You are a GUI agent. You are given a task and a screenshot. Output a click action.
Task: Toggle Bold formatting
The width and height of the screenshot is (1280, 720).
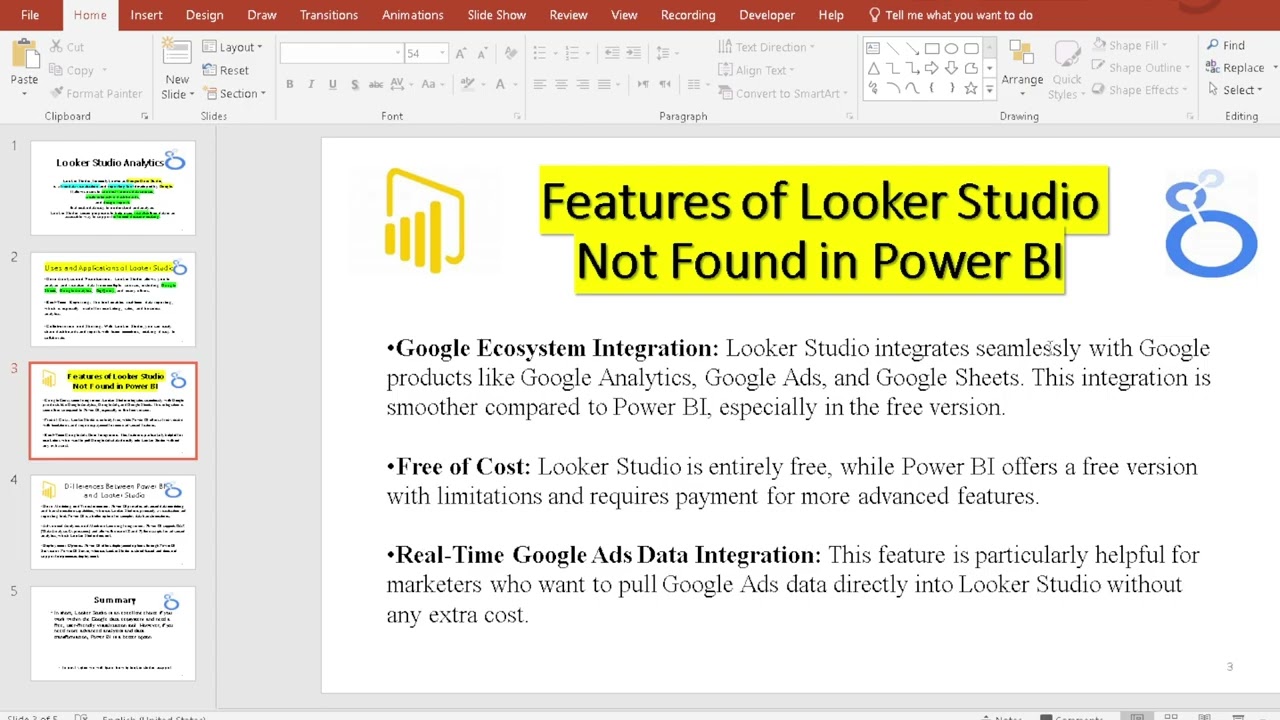point(290,85)
